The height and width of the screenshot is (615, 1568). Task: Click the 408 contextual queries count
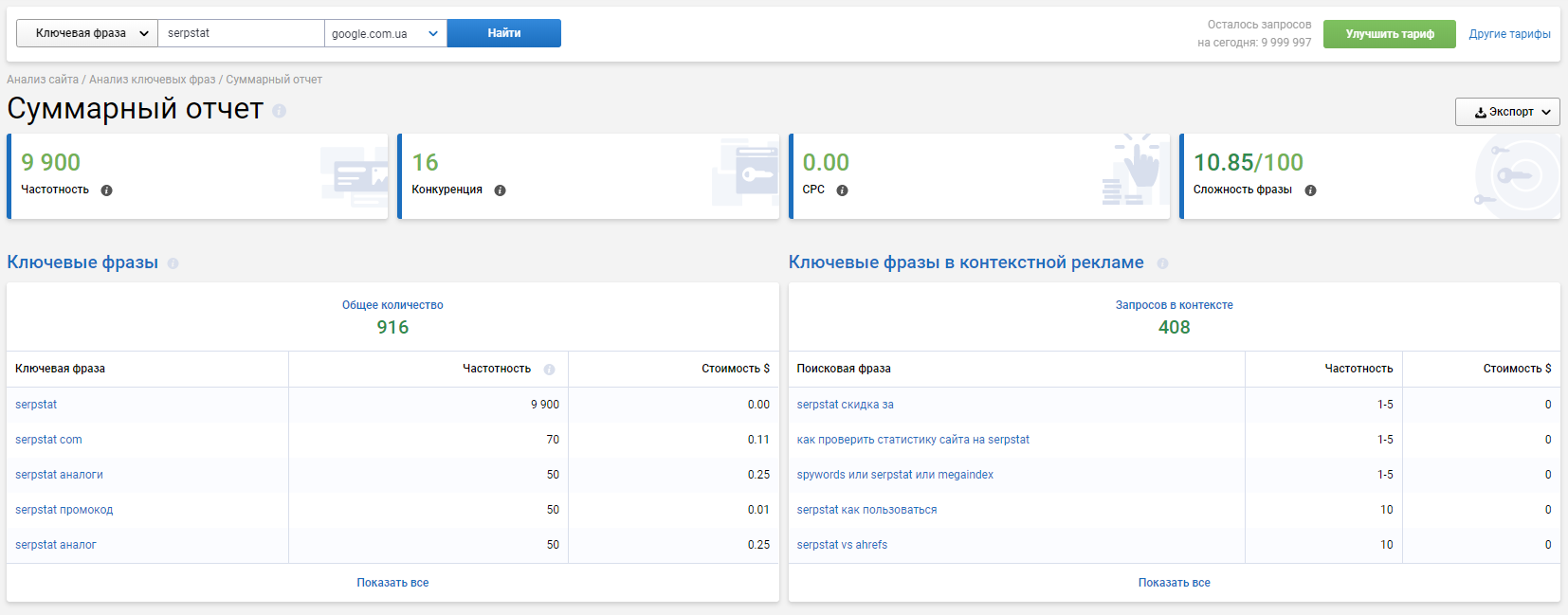pos(1175,327)
